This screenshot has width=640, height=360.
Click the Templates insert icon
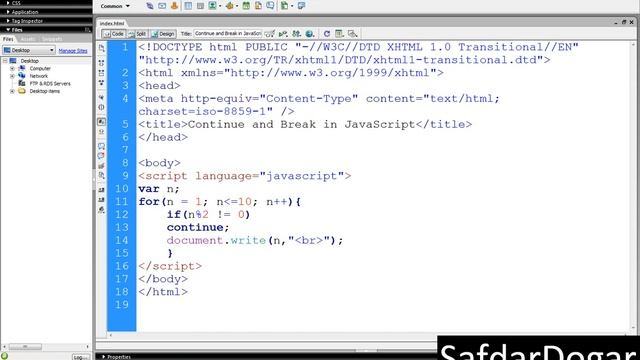point(284,6)
